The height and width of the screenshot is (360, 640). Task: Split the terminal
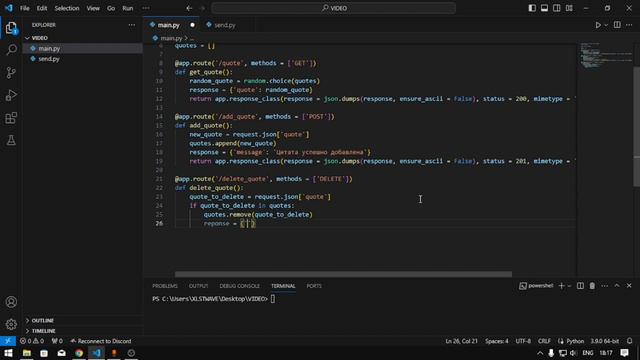point(580,286)
